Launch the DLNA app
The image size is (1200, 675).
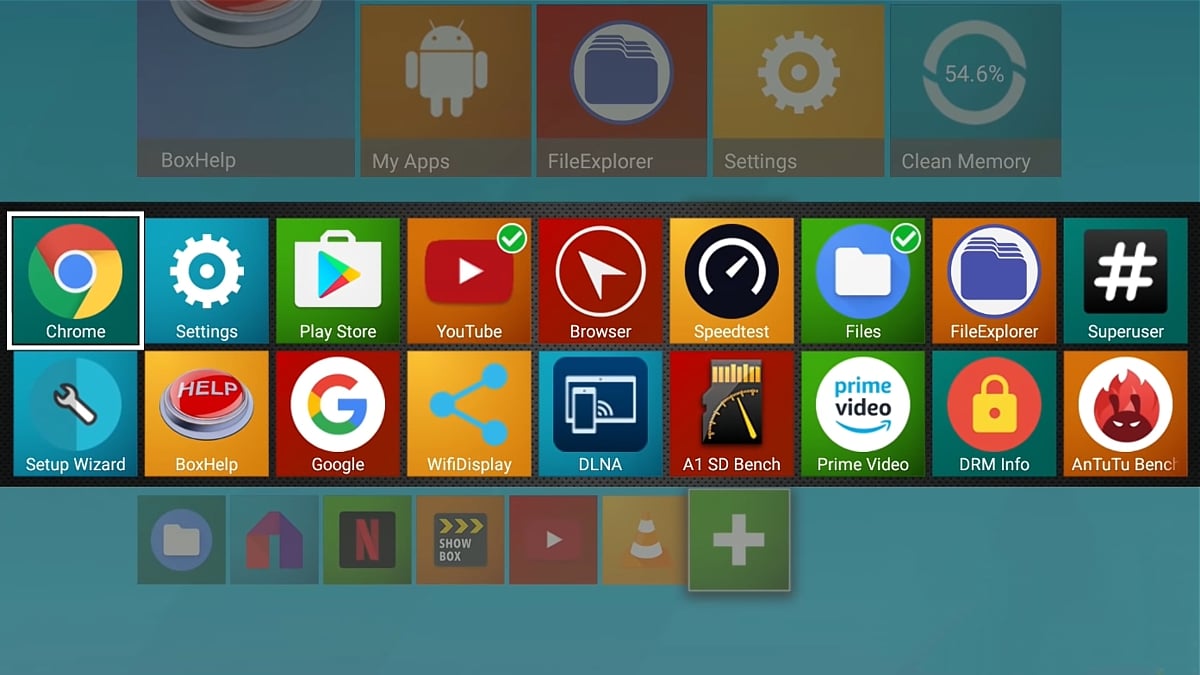[x=600, y=414]
